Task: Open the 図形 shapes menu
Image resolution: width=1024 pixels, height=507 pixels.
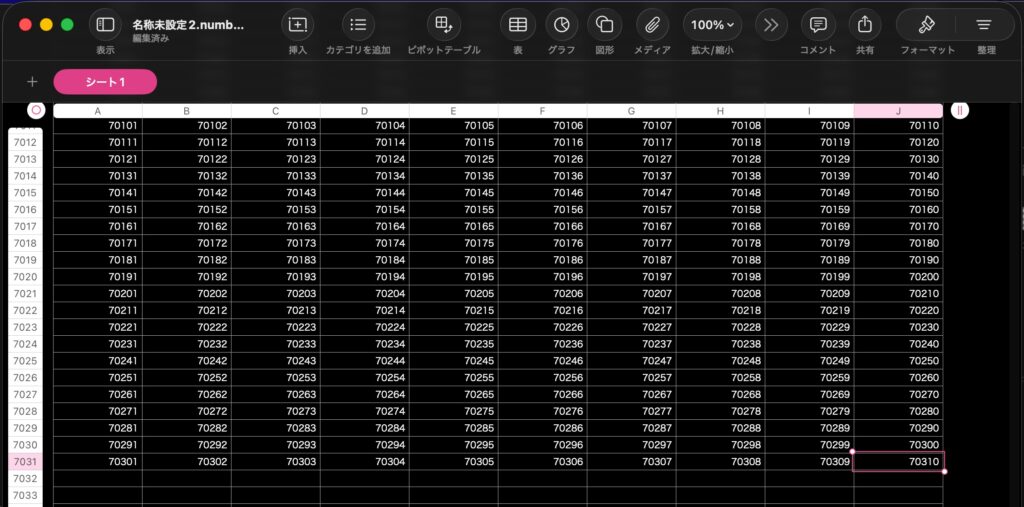Action: pos(603,25)
